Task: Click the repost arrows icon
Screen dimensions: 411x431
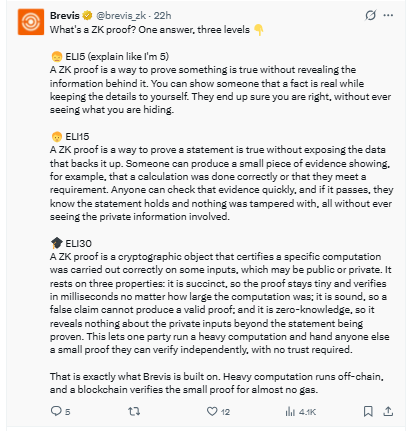Action: [134, 411]
